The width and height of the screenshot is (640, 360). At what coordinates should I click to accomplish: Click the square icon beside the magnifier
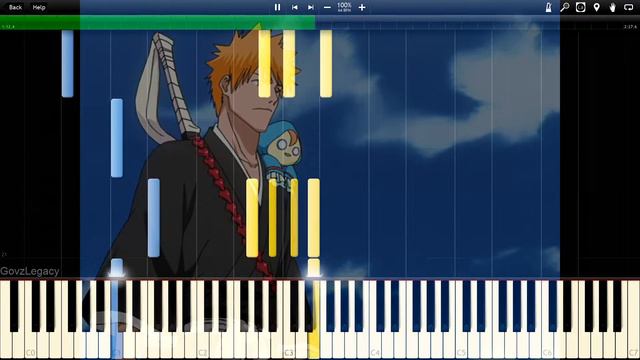coord(580,7)
